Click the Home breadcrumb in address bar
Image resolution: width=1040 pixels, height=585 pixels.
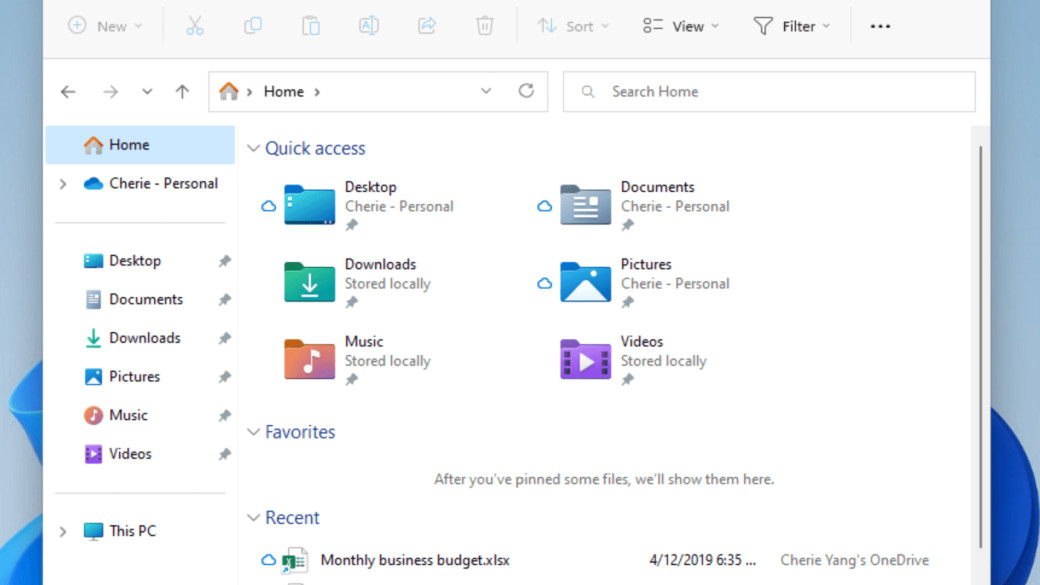(284, 92)
